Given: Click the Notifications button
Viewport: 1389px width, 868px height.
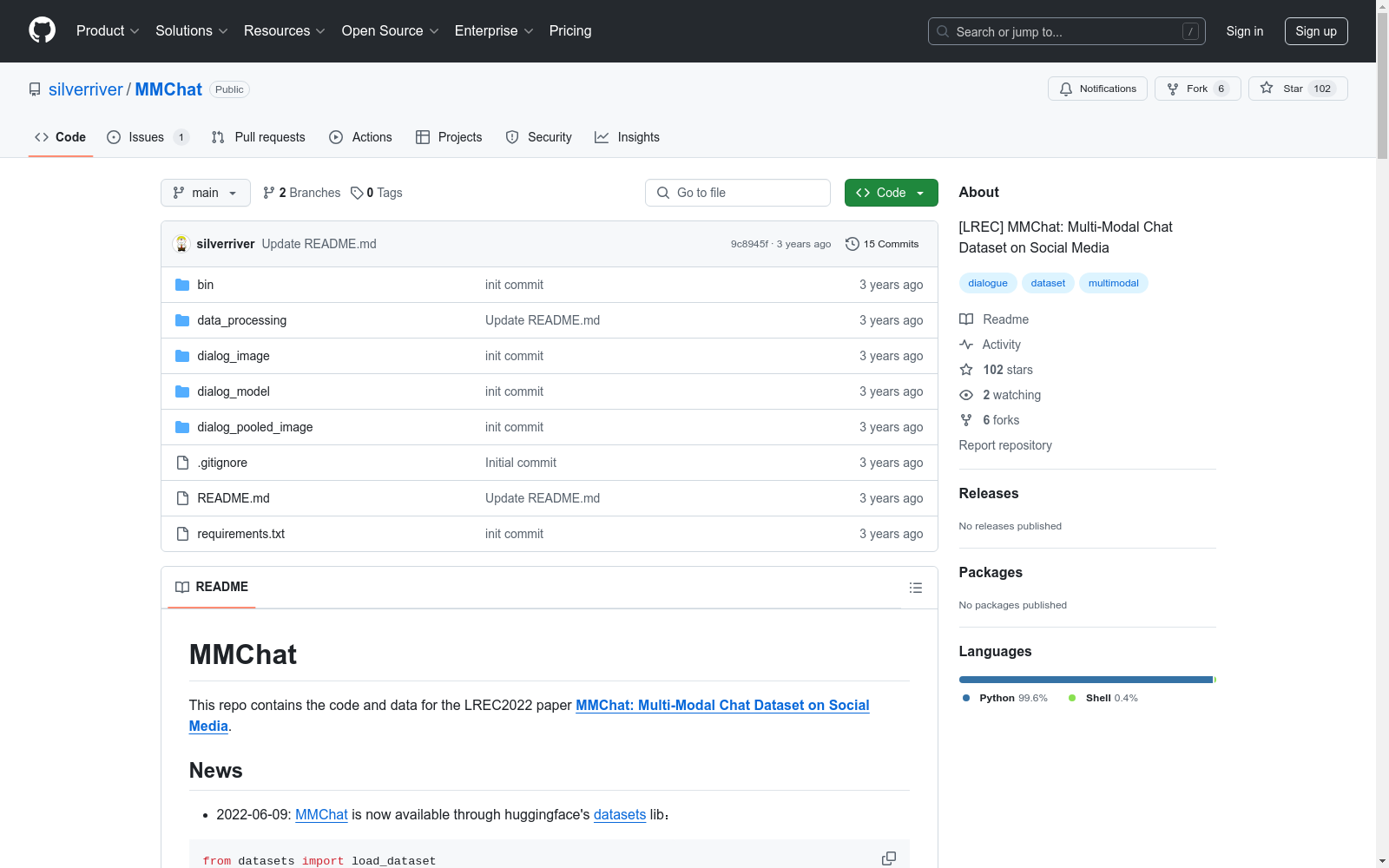Looking at the screenshot, I should [x=1098, y=89].
